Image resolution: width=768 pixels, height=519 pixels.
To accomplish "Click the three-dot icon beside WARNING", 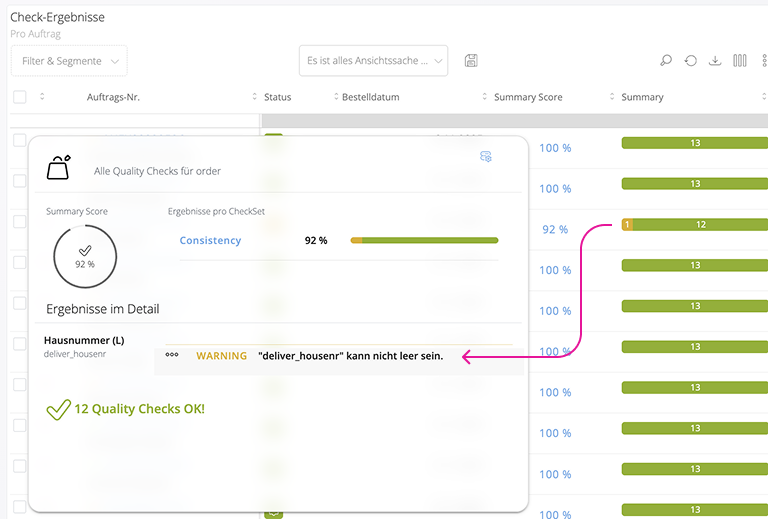I will (172, 355).
